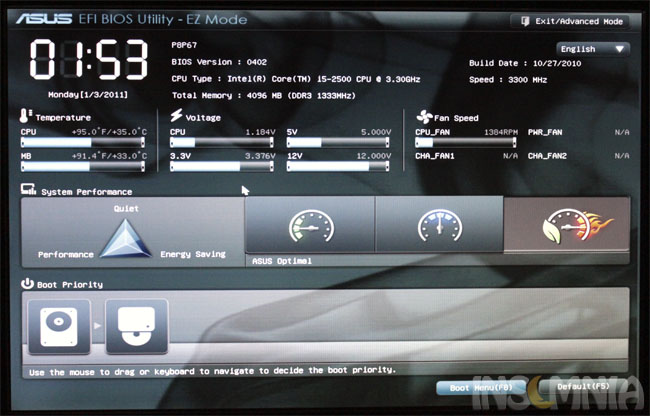650x416 pixels.
Task: Click the lightning bolt Voltage icon
Action: [x=176, y=115]
